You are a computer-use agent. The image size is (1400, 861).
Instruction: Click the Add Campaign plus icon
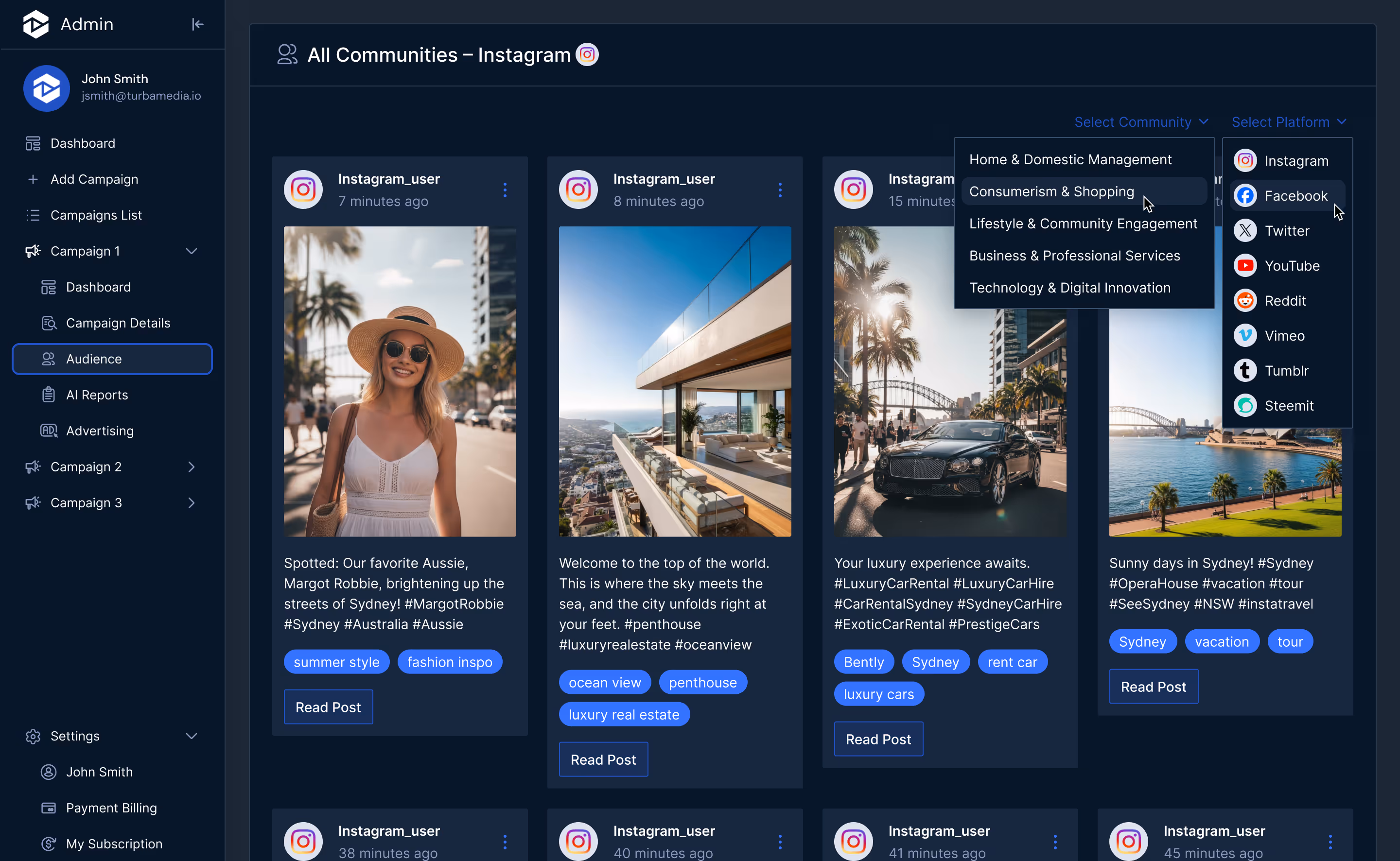pos(33,179)
